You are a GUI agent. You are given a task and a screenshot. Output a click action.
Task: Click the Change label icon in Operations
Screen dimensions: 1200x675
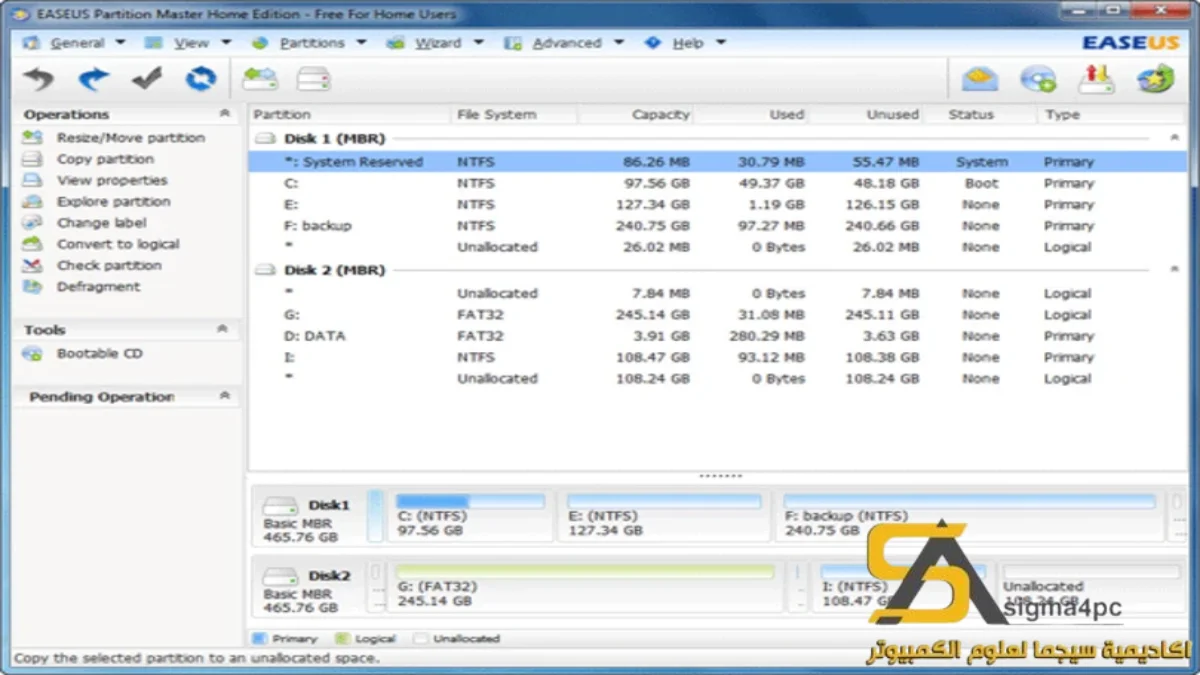(x=33, y=222)
